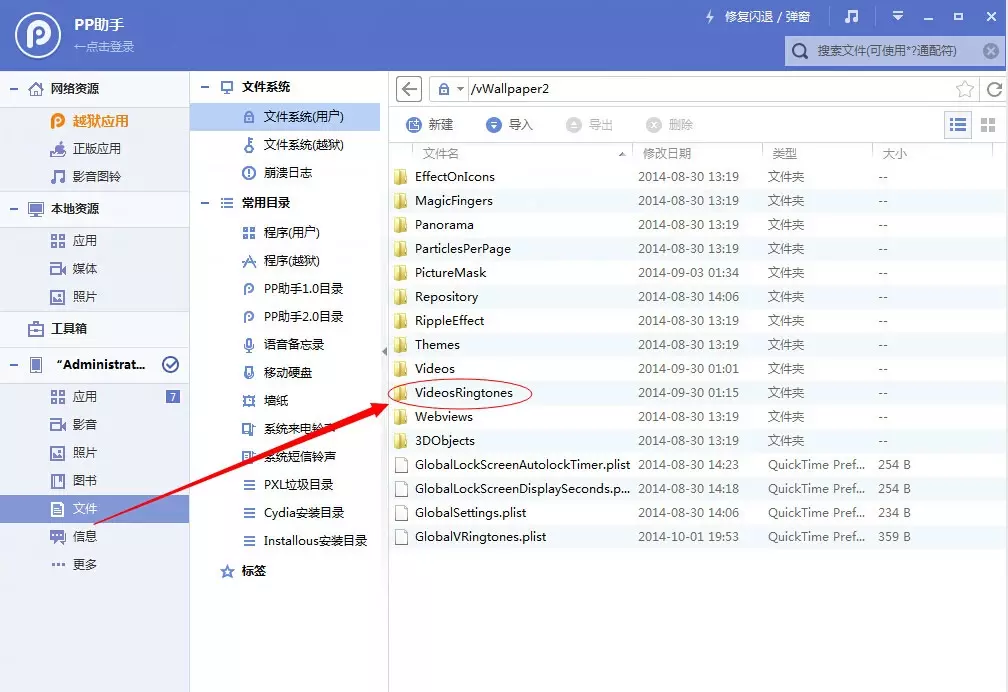Open 语音备忘录 directory
The image size is (1008, 692).
pos(285,345)
